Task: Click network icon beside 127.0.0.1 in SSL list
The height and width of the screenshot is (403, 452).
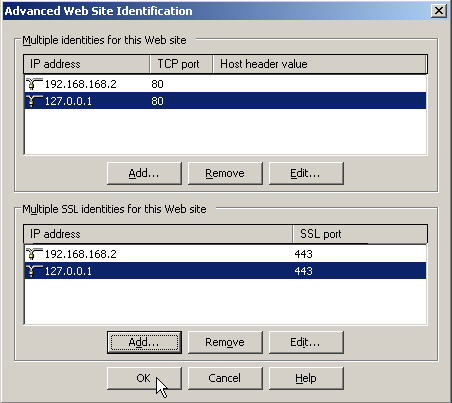Action: (x=34, y=271)
